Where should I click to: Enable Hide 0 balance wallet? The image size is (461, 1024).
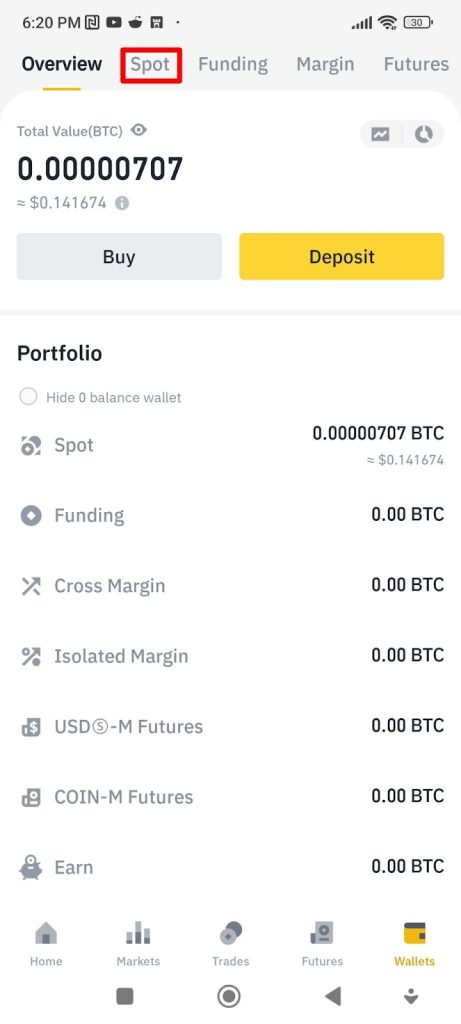point(28,396)
